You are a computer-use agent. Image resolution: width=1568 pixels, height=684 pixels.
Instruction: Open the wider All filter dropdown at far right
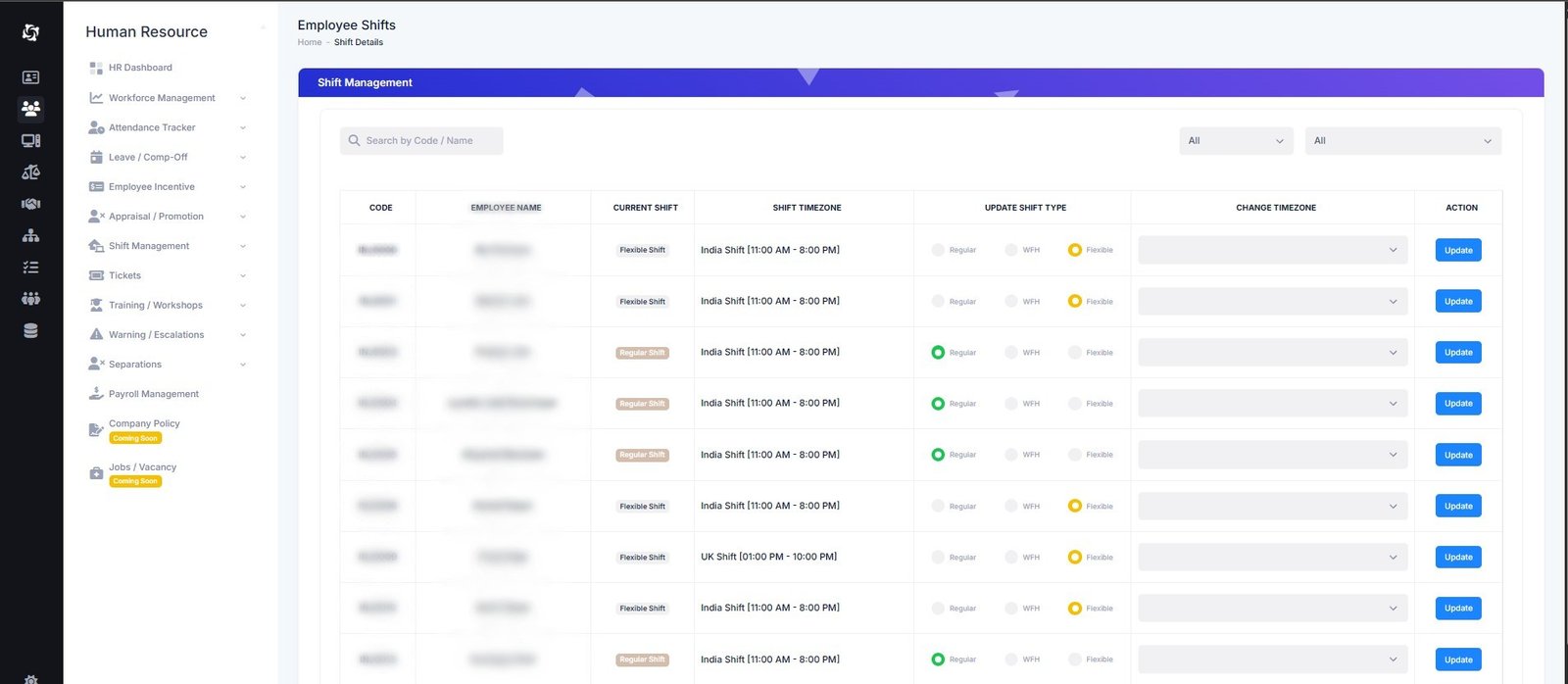(1402, 141)
